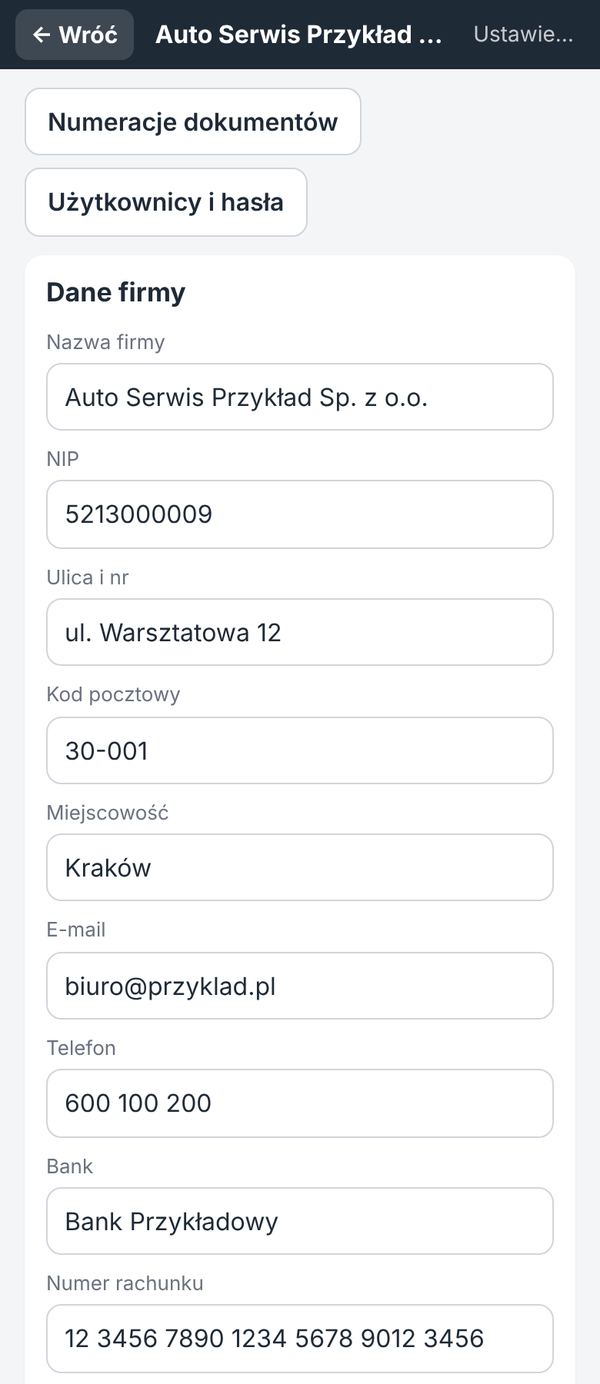600x1384 pixels.
Task: Click the Telefon label text
Action: coord(81,1048)
